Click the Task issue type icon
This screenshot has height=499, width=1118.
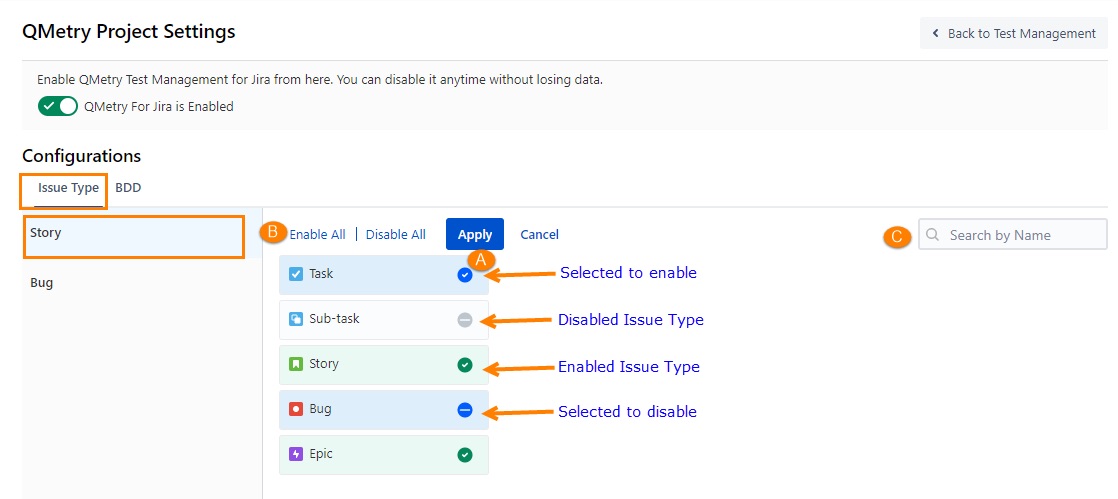pos(296,274)
